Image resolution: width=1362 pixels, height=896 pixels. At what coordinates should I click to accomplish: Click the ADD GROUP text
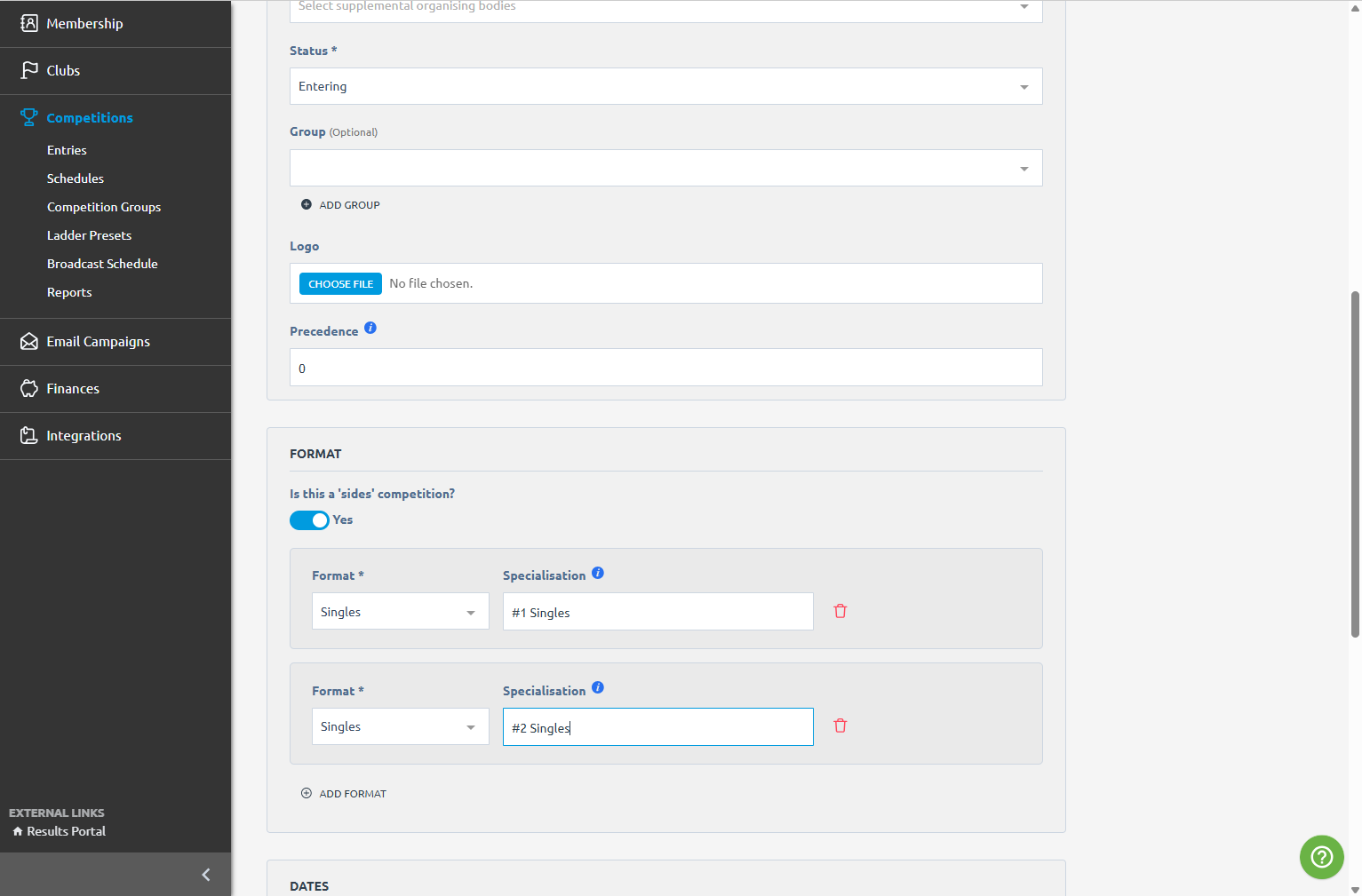[x=349, y=205]
